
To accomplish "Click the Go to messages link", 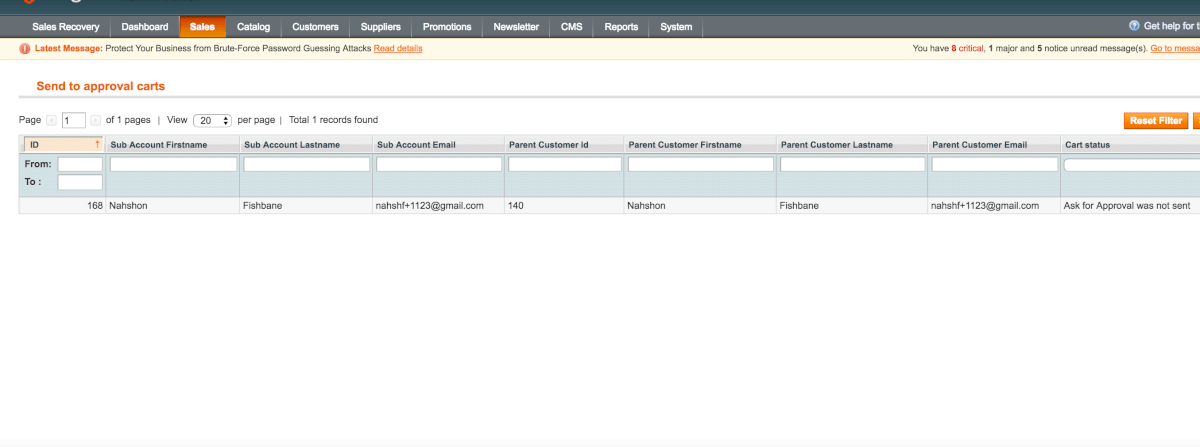I will coord(1174,49).
